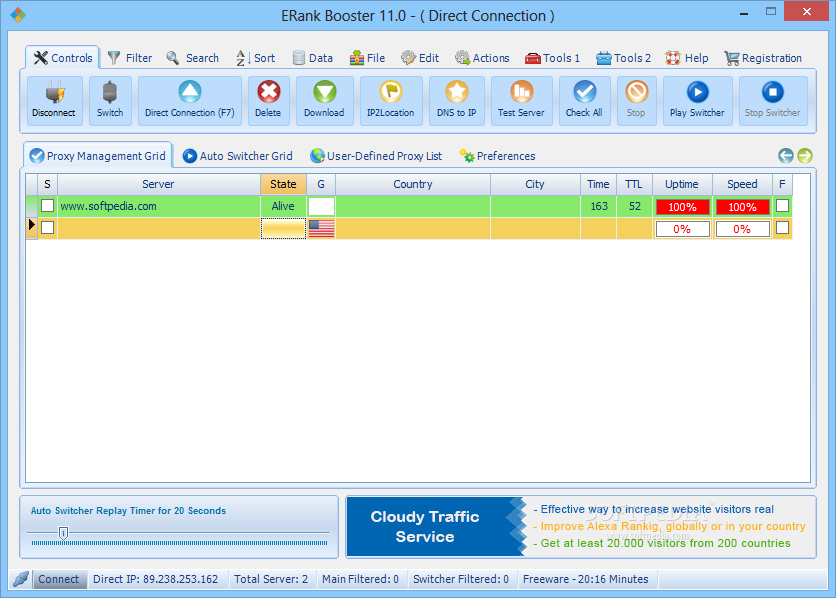The height and width of the screenshot is (598, 836).
Task: Click the Uptime column header
Action: click(682, 184)
